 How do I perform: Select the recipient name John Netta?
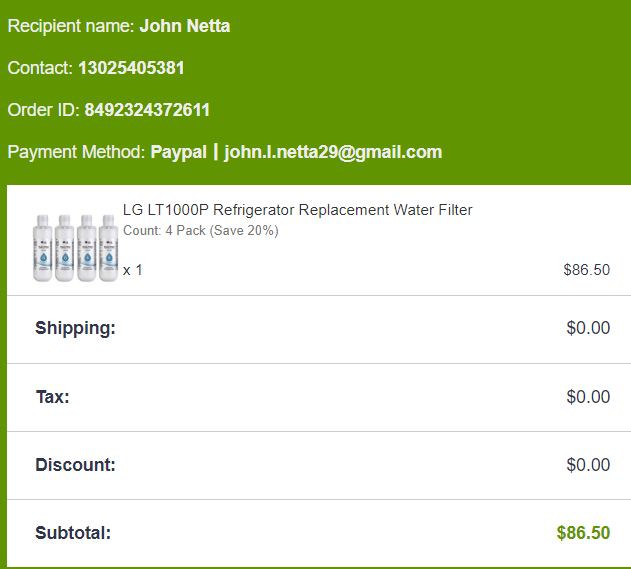click(184, 26)
